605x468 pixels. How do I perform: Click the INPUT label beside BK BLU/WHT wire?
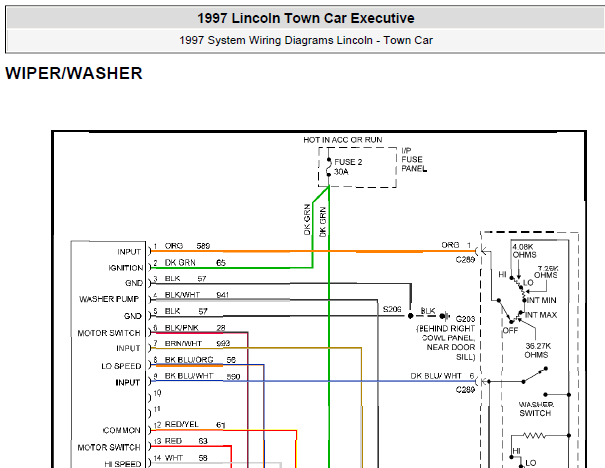(x=128, y=382)
